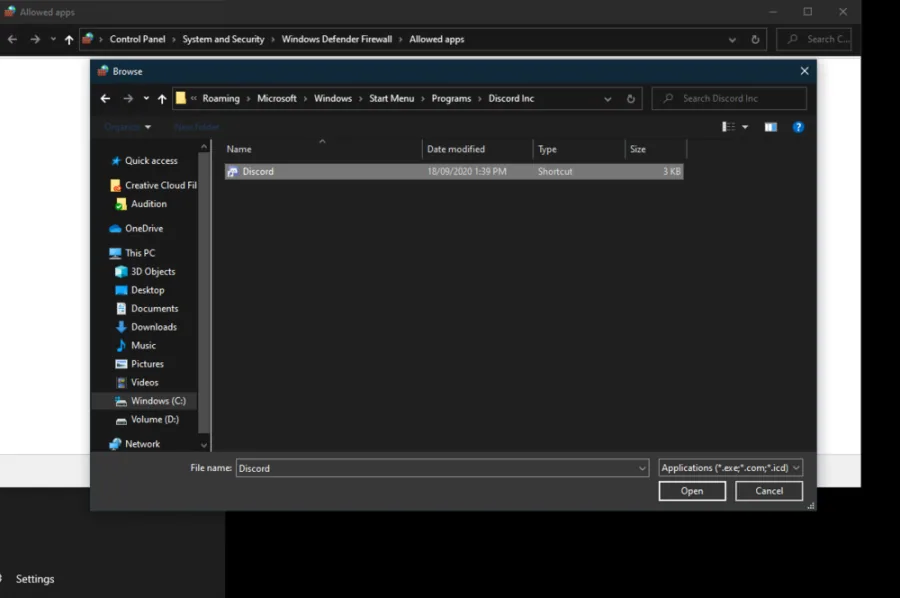Open Audition folder in sidebar
900x598 pixels.
pos(142,204)
